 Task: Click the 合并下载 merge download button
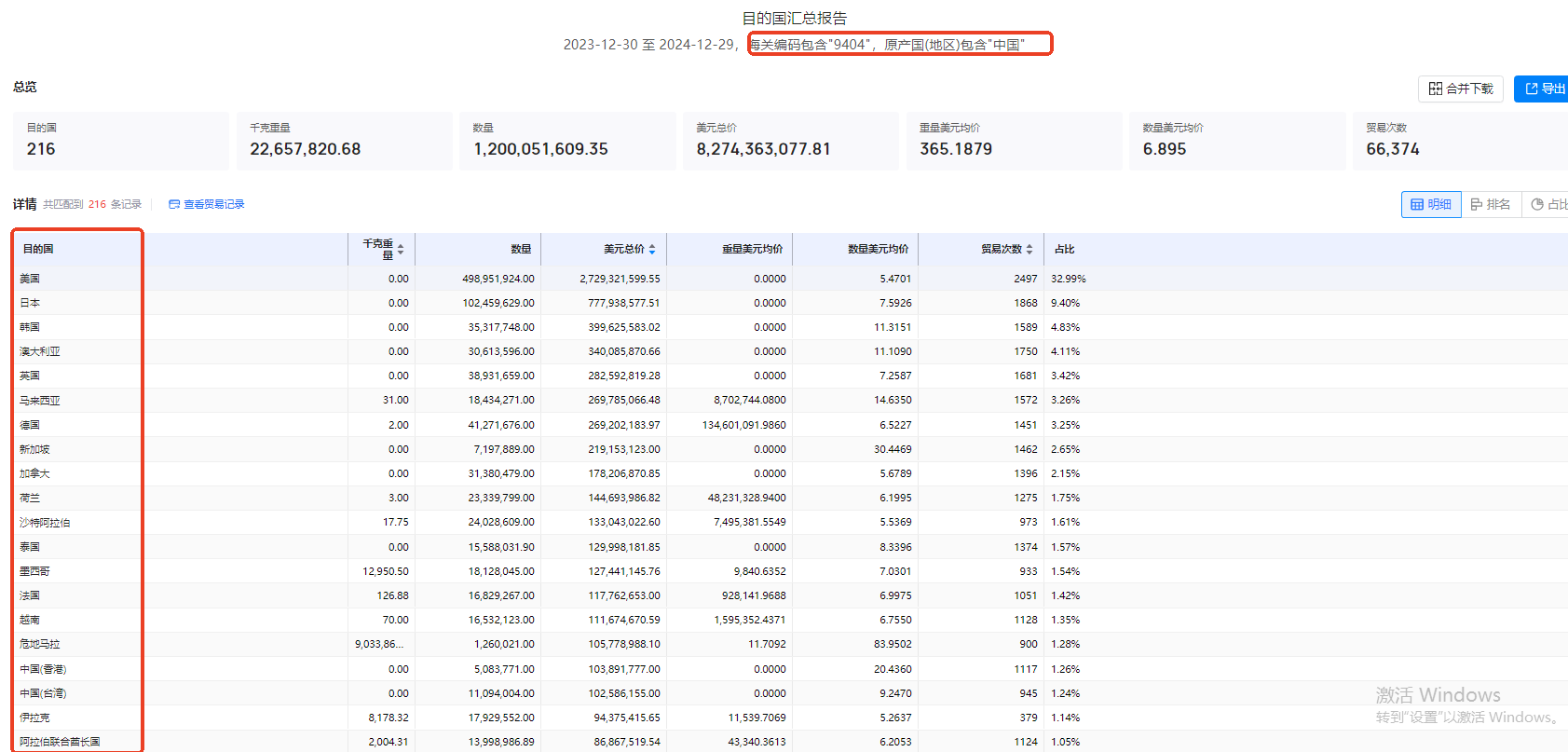coord(1460,89)
